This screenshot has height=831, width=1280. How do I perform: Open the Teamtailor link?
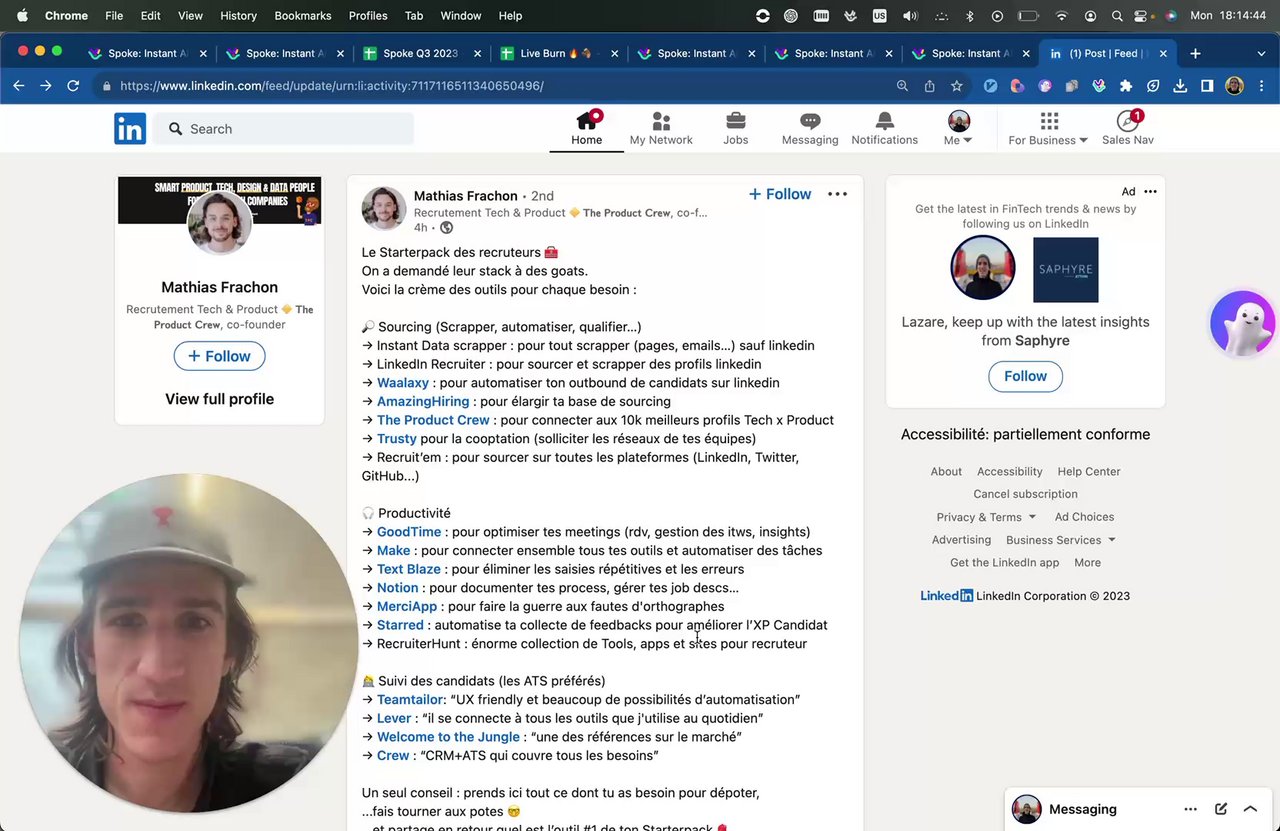[x=410, y=700]
